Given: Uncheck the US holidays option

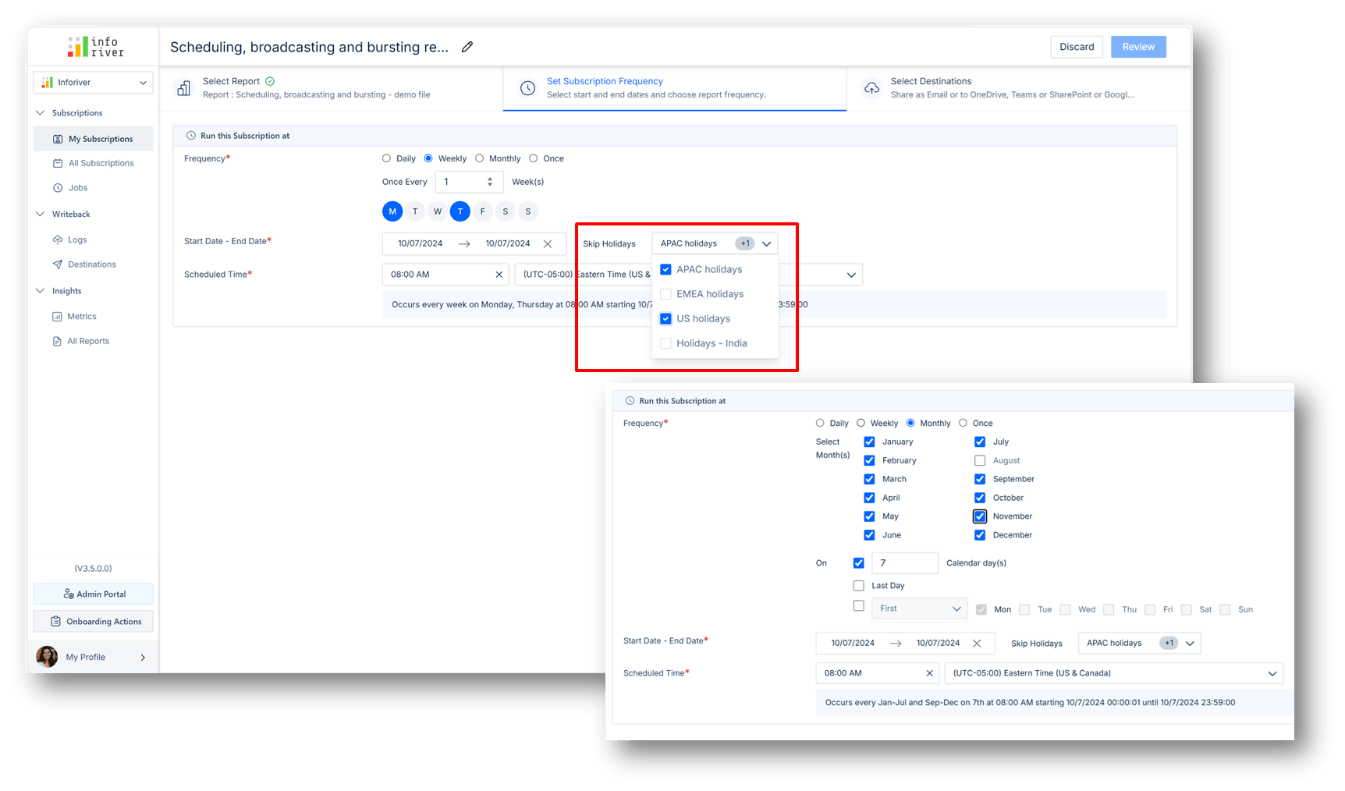Looking at the screenshot, I should pyautogui.click(x=666, y=318).
